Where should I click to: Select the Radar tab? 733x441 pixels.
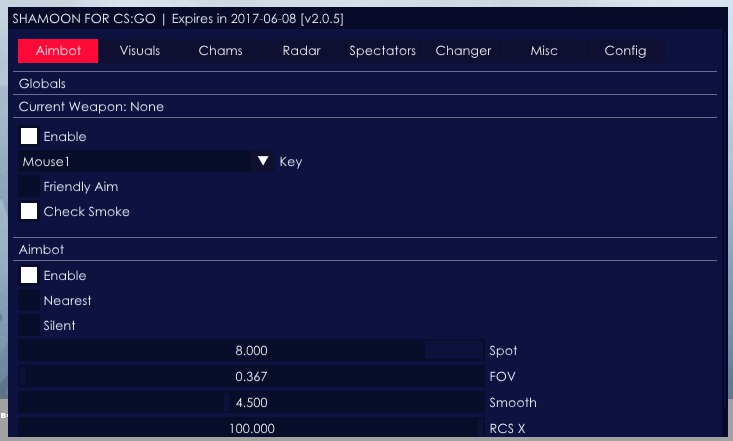click(301, 51)
